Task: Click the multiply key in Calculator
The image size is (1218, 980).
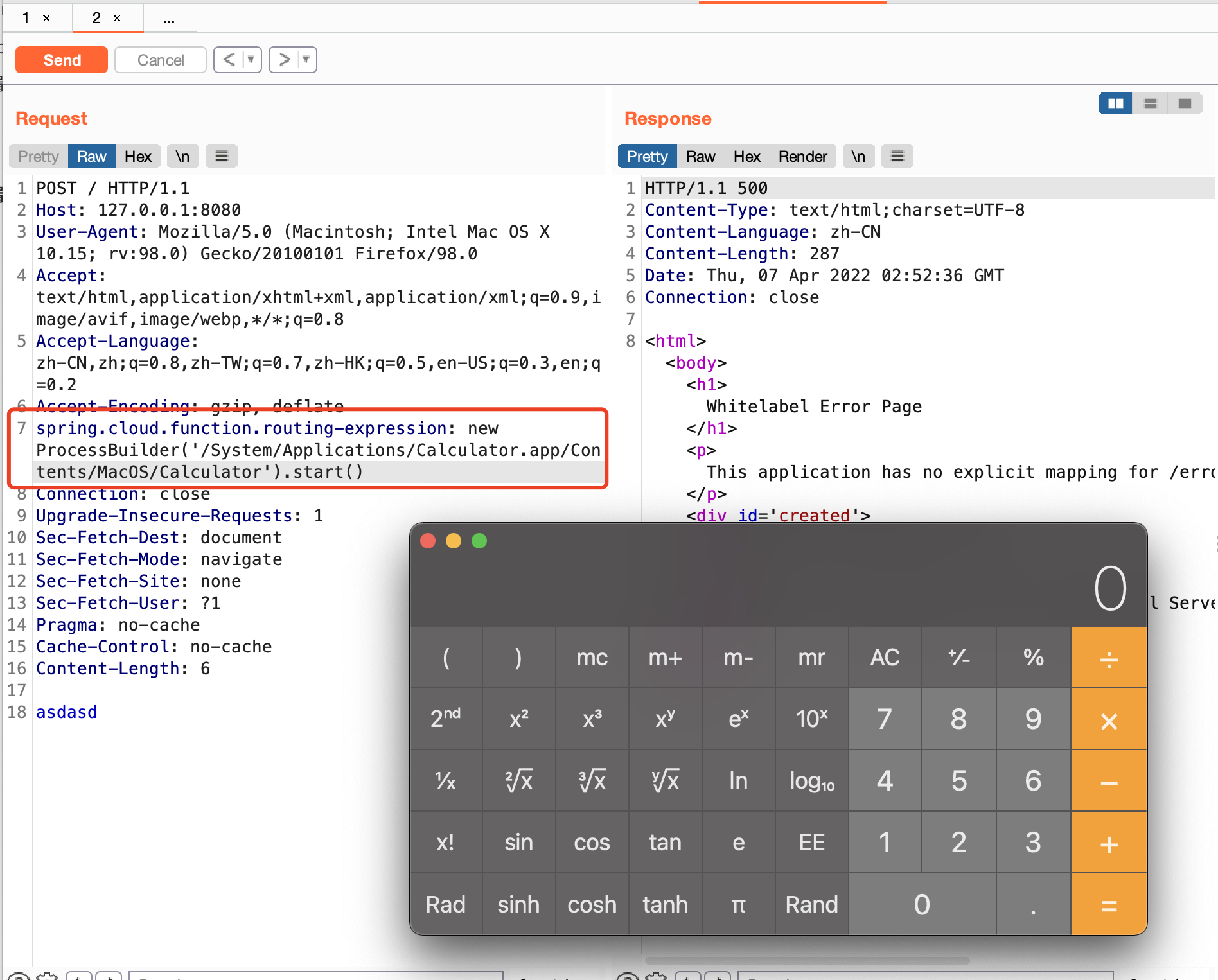Action: [1109, 719]
